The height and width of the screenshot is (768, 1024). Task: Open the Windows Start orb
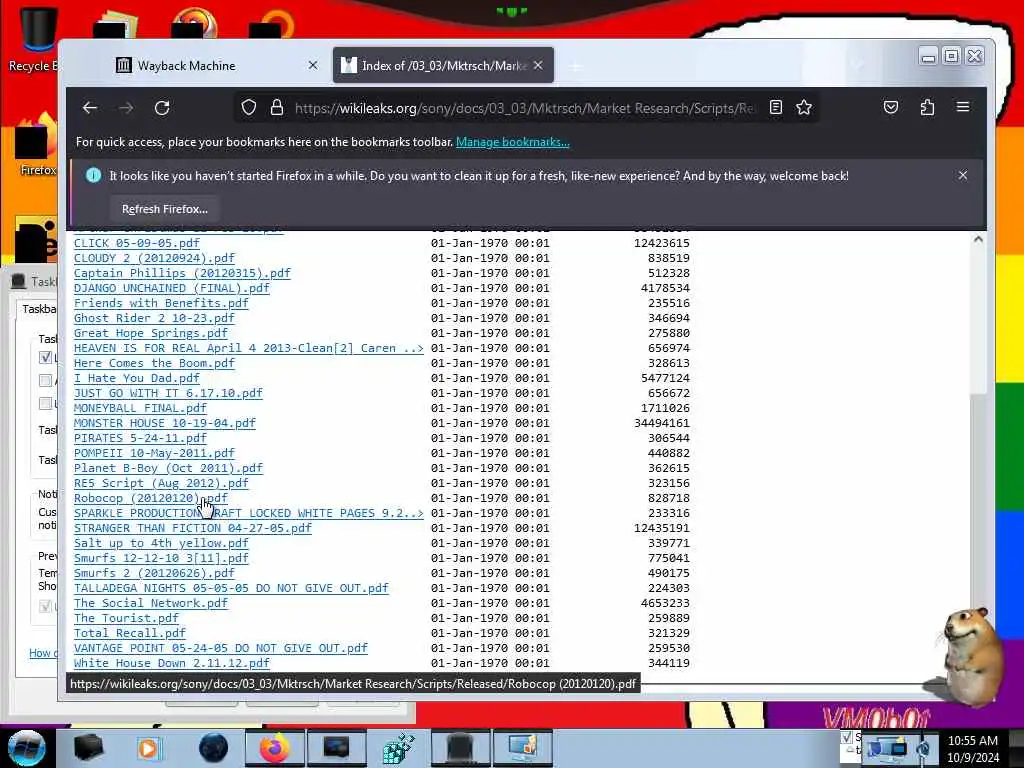(26, 748)
